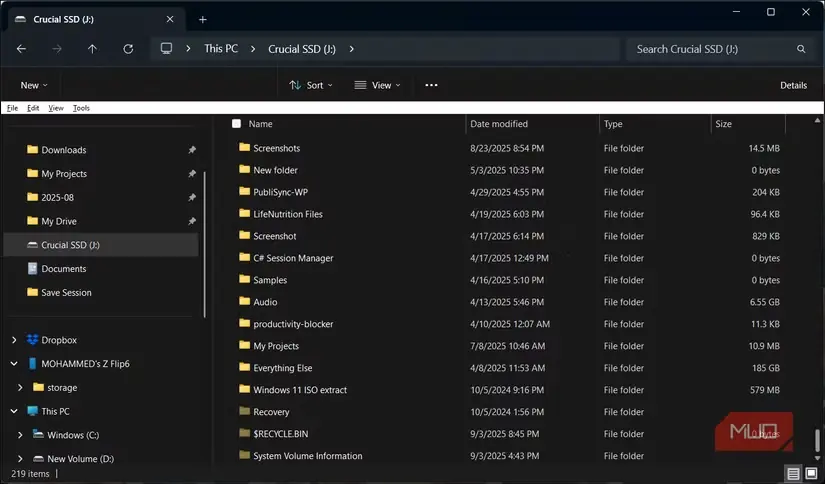Switch to large thumbnails view icon
Viewport: 825px width, 484px height.
click(x=811, y=473)
